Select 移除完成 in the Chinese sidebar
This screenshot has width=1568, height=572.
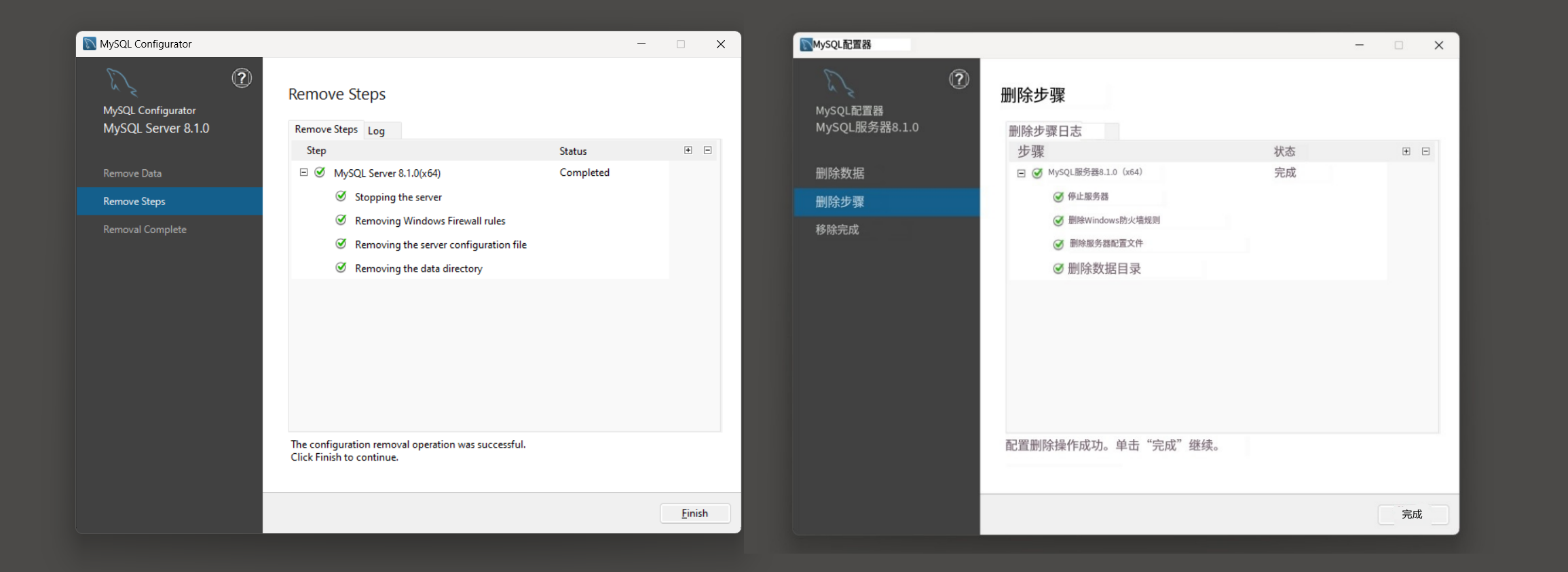click(837, 230)
